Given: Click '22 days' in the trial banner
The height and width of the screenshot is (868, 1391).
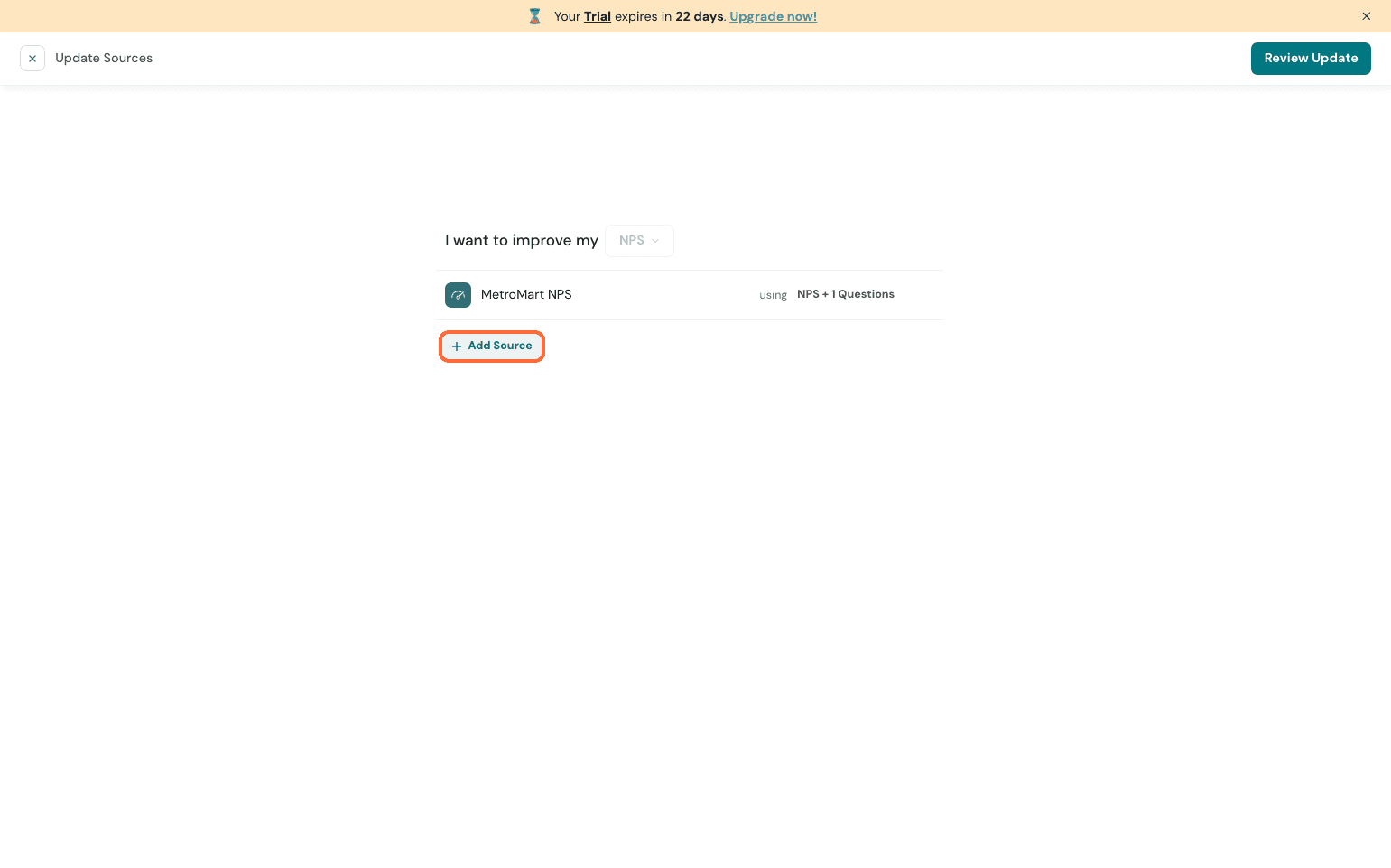Looking at the screenshot, I should [x=699, y=16].
